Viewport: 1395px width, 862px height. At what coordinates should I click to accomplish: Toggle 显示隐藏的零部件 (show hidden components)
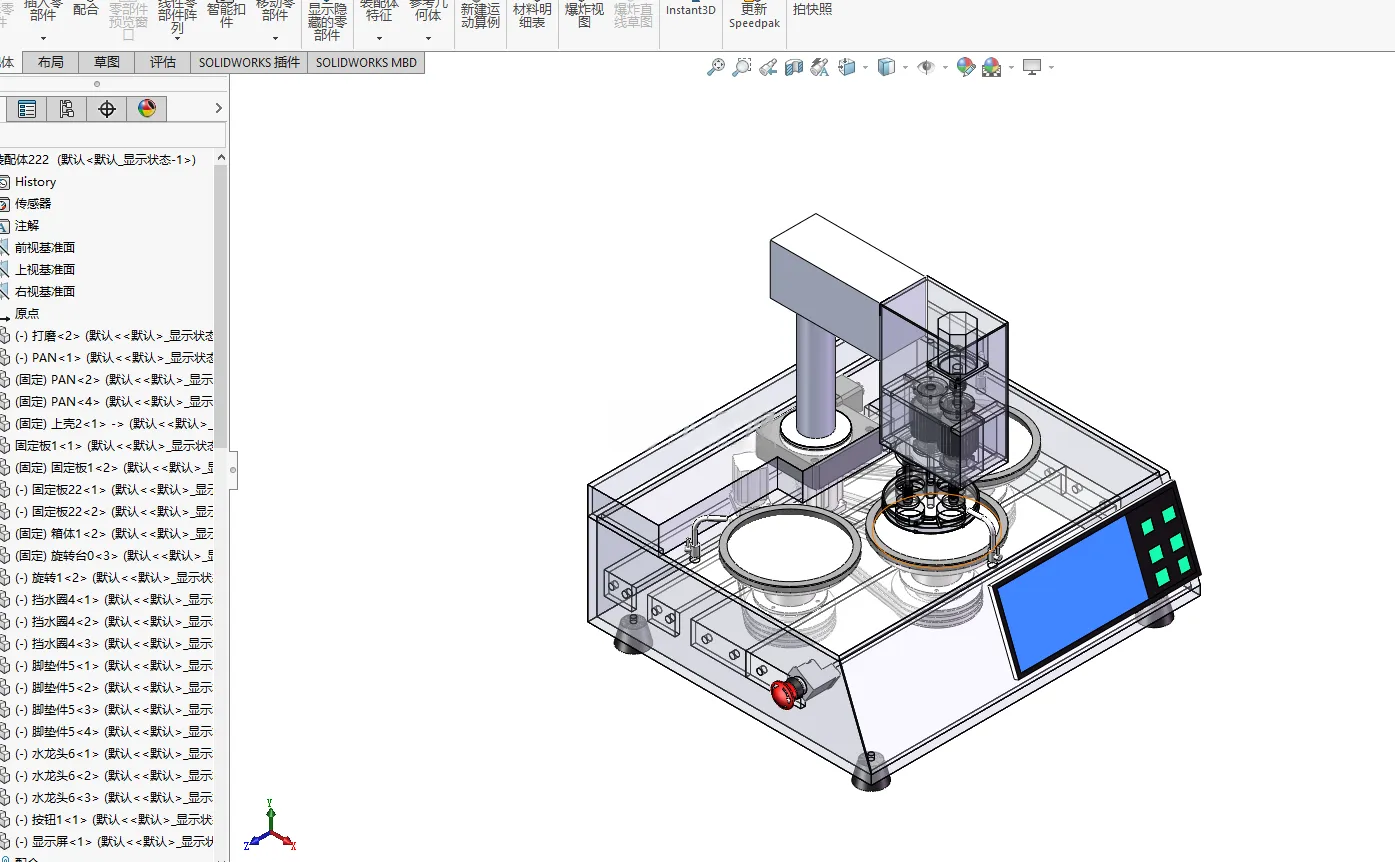tap(327, 21)
